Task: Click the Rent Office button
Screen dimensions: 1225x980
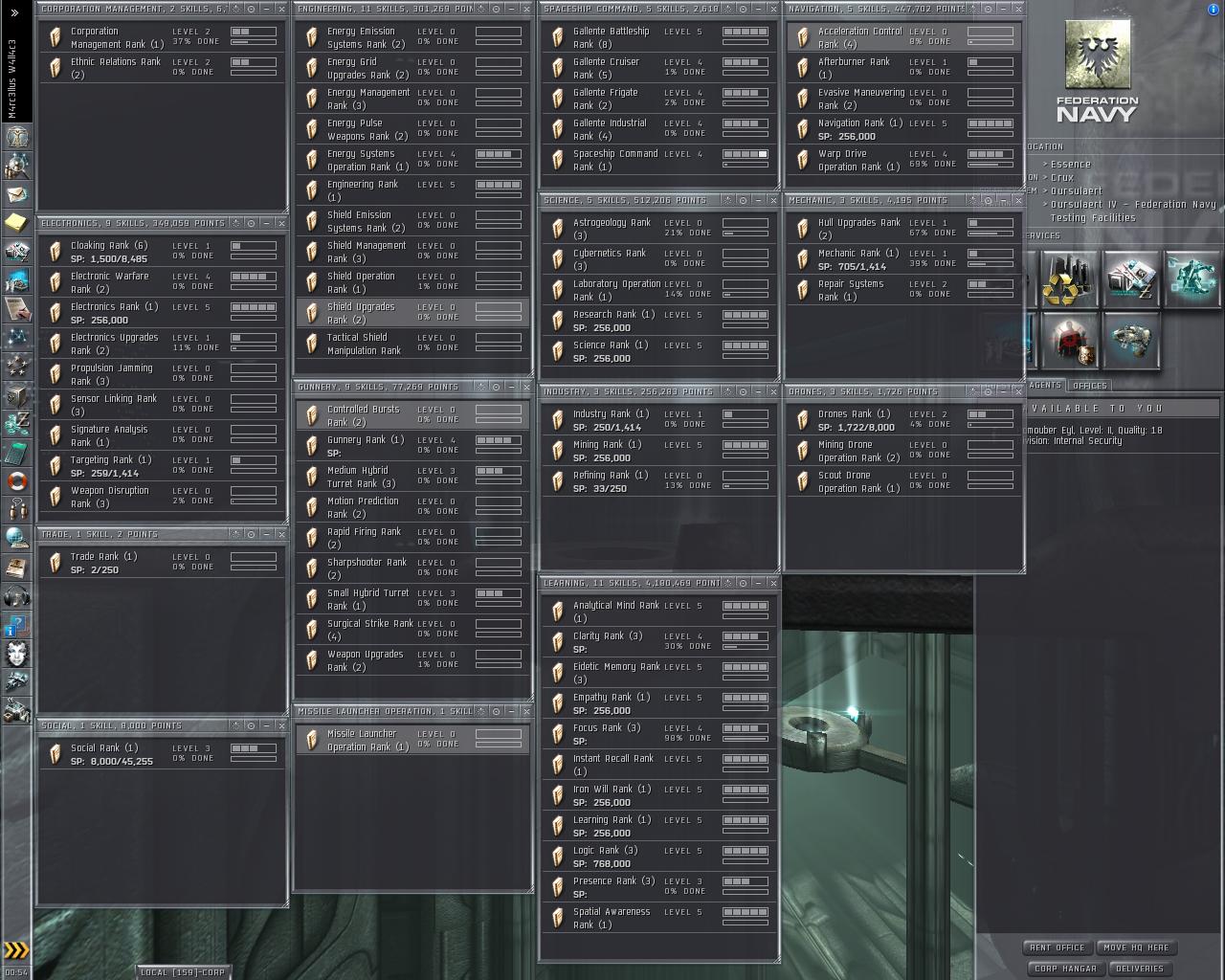Action: click(x=1058, y=947)
